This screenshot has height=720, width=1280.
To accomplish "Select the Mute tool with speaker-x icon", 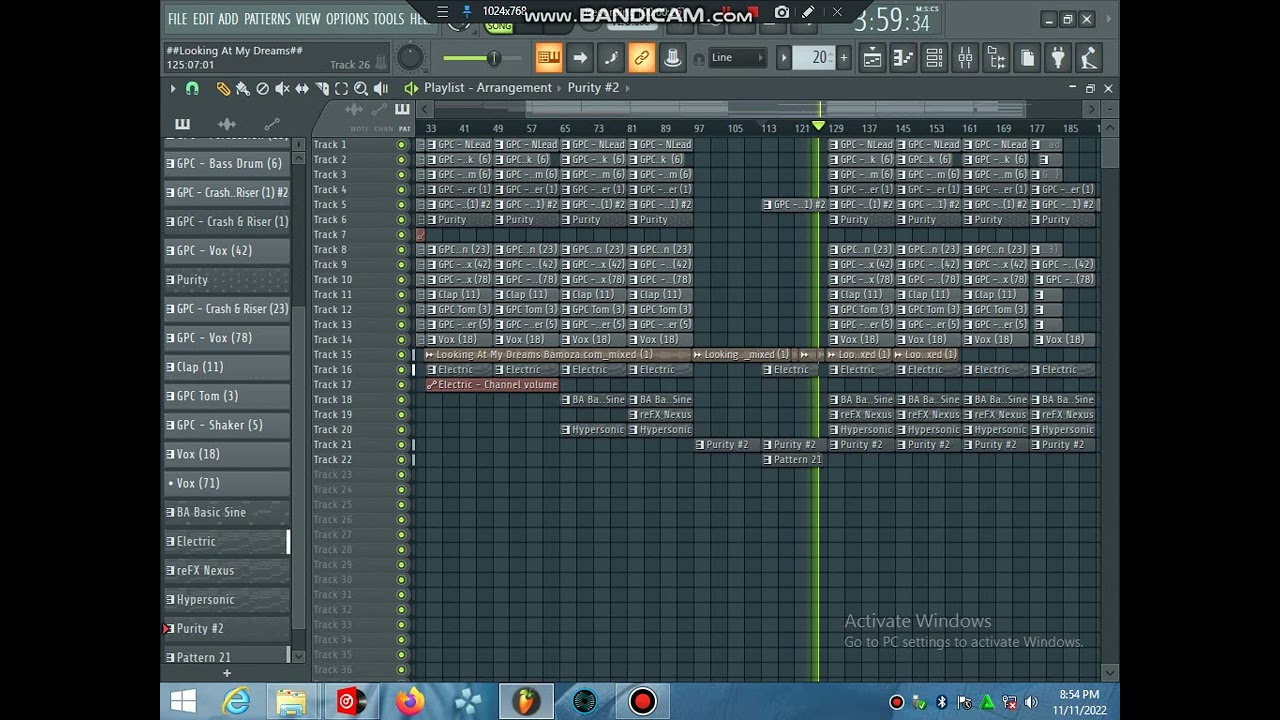I will click(282, 88).
